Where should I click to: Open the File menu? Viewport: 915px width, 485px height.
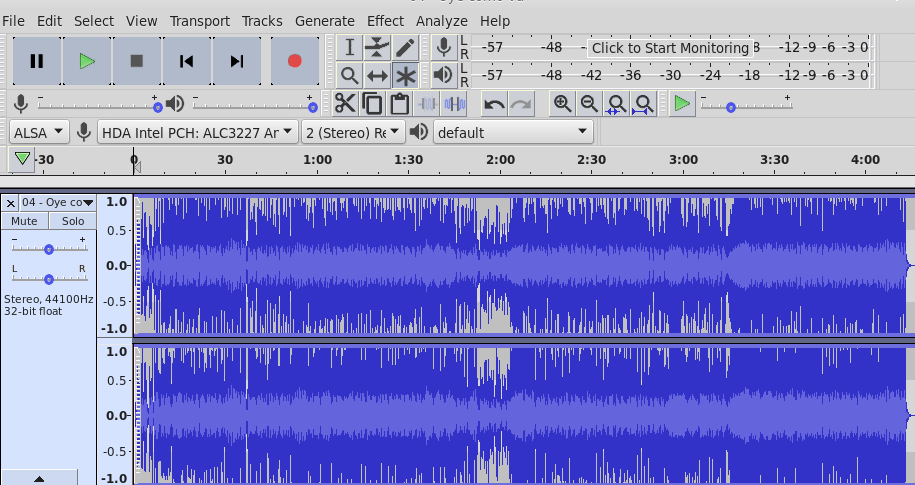[x=13, y=21]
